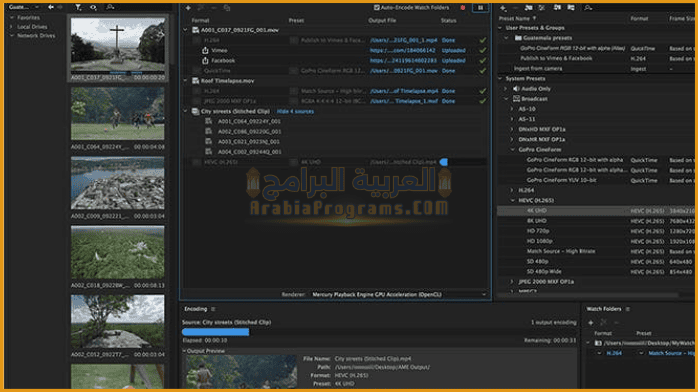The width and height of the screenshot is (698, 392).
Task: Open the Watch Folders panel menu icon
Action: (628, 309)
